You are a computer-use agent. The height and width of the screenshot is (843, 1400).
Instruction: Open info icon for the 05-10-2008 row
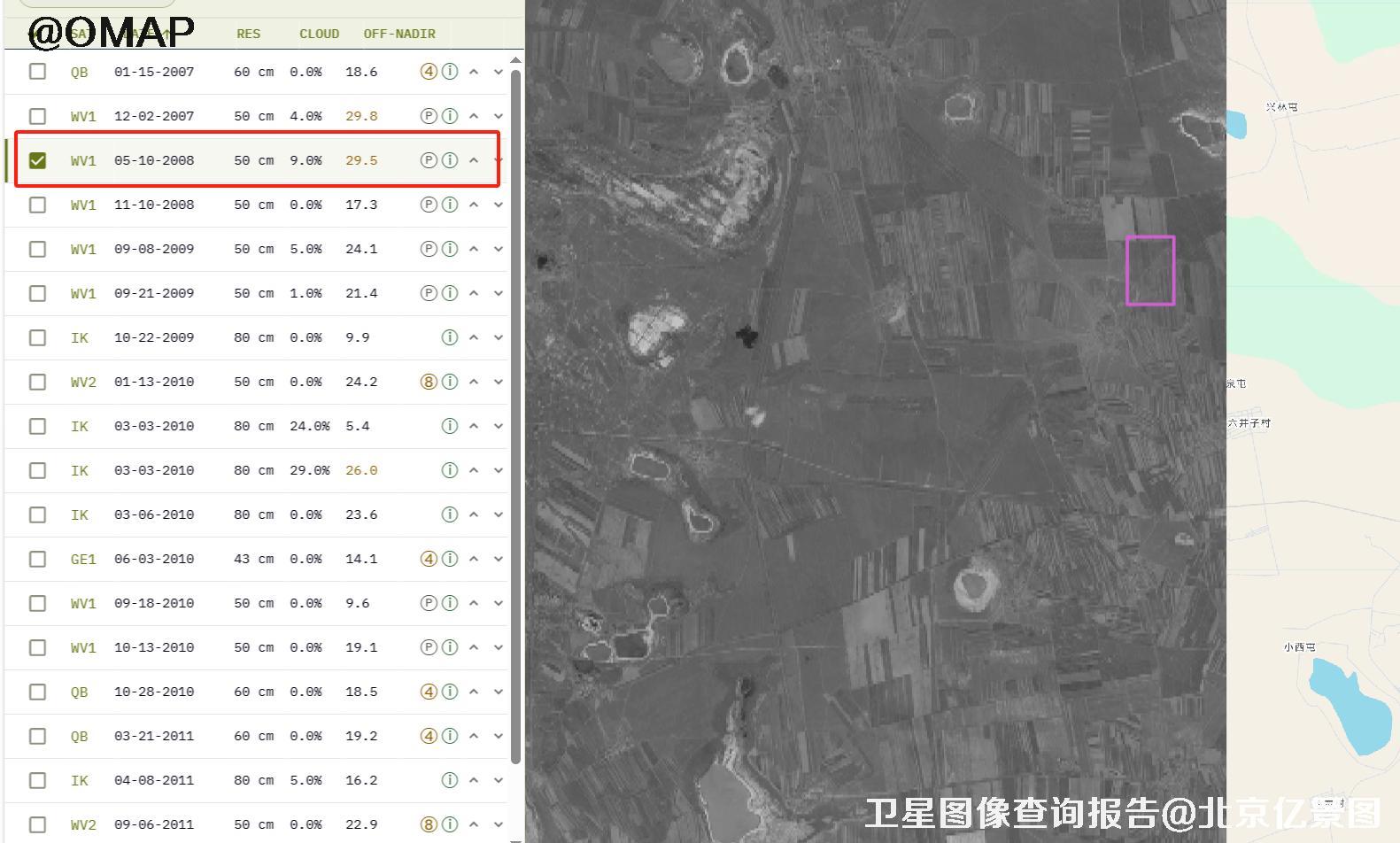450,160
